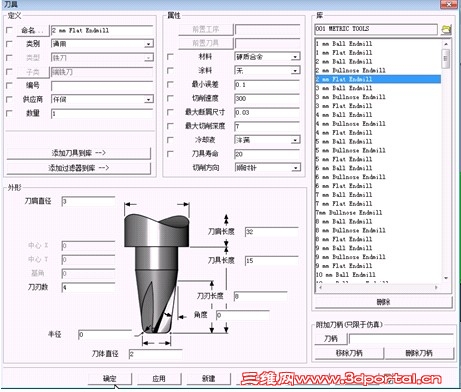This screenshot has width=461, height=392.
Task: Click the 刀具长度 input field
Action: point(272,261)
